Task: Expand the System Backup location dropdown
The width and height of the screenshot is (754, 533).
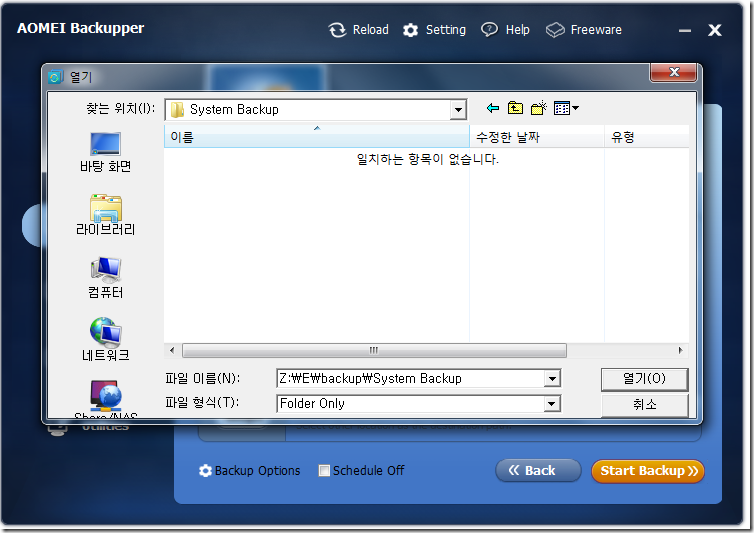Action: (458, 110)
